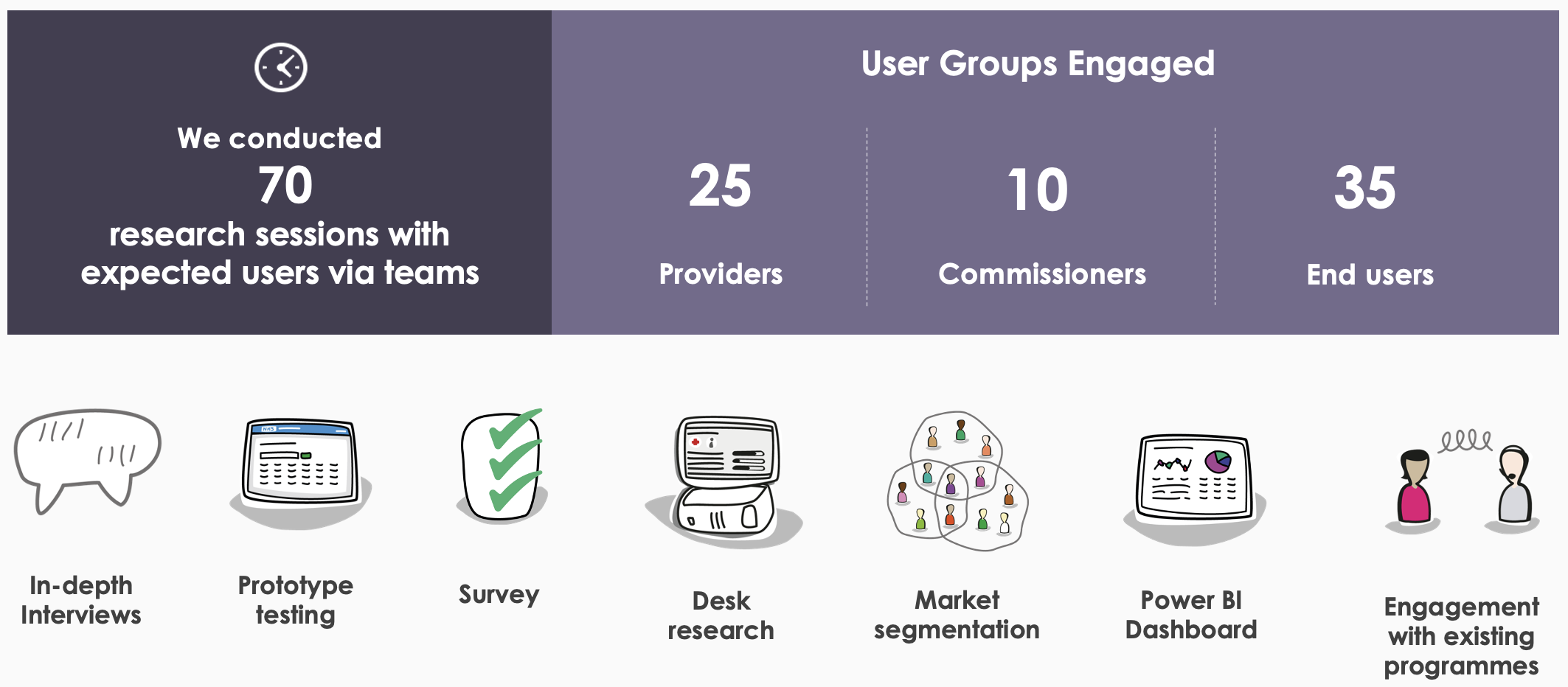Click the 'End users' label
The height and width of the screenshot is (687, 1568).
coord(1370,275)
